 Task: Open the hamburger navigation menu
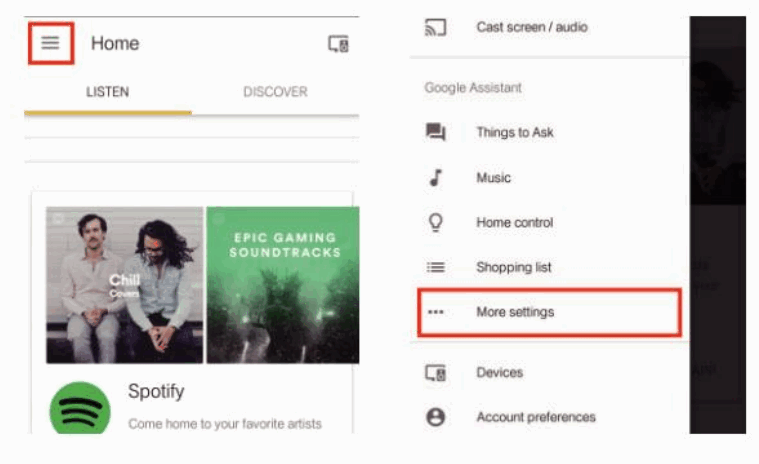50,43
